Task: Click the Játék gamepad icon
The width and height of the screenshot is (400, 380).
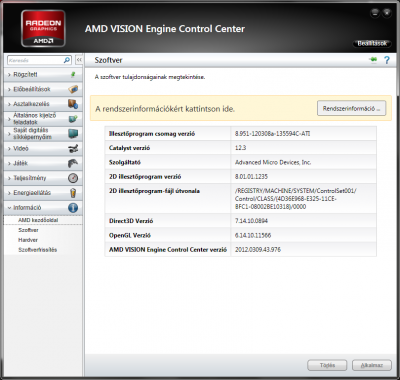Action: [x=73, y=163]
